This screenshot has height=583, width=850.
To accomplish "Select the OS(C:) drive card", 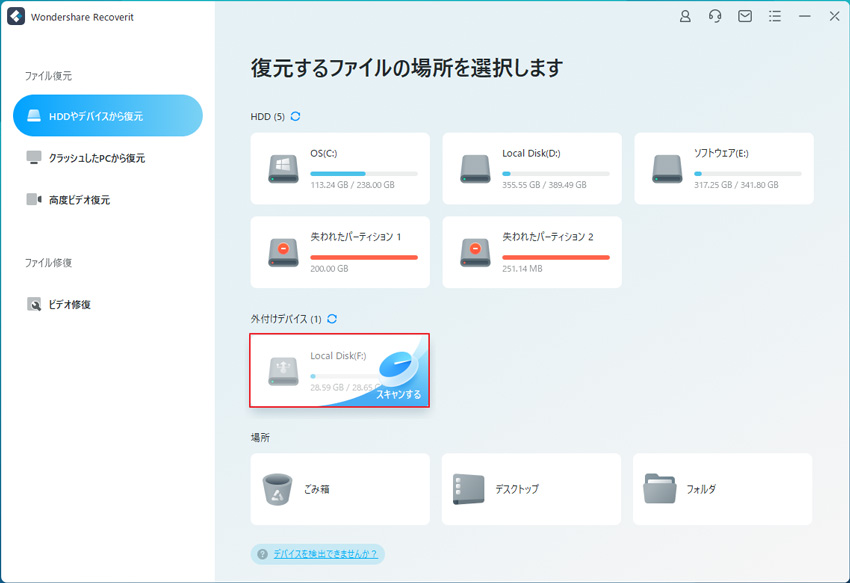I will click(340, 168).
